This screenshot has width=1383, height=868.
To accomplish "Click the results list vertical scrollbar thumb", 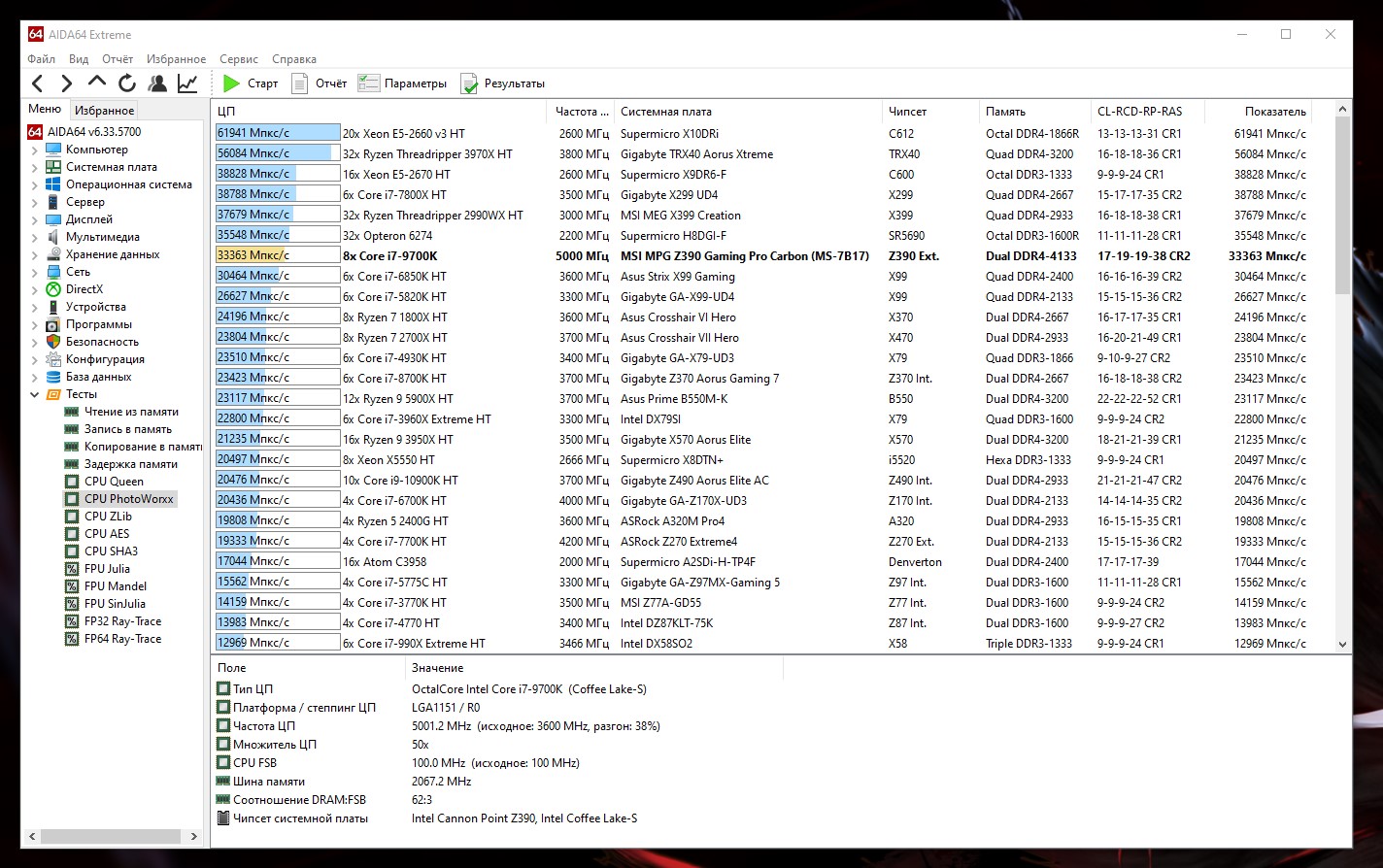I will click(1343, 206).
